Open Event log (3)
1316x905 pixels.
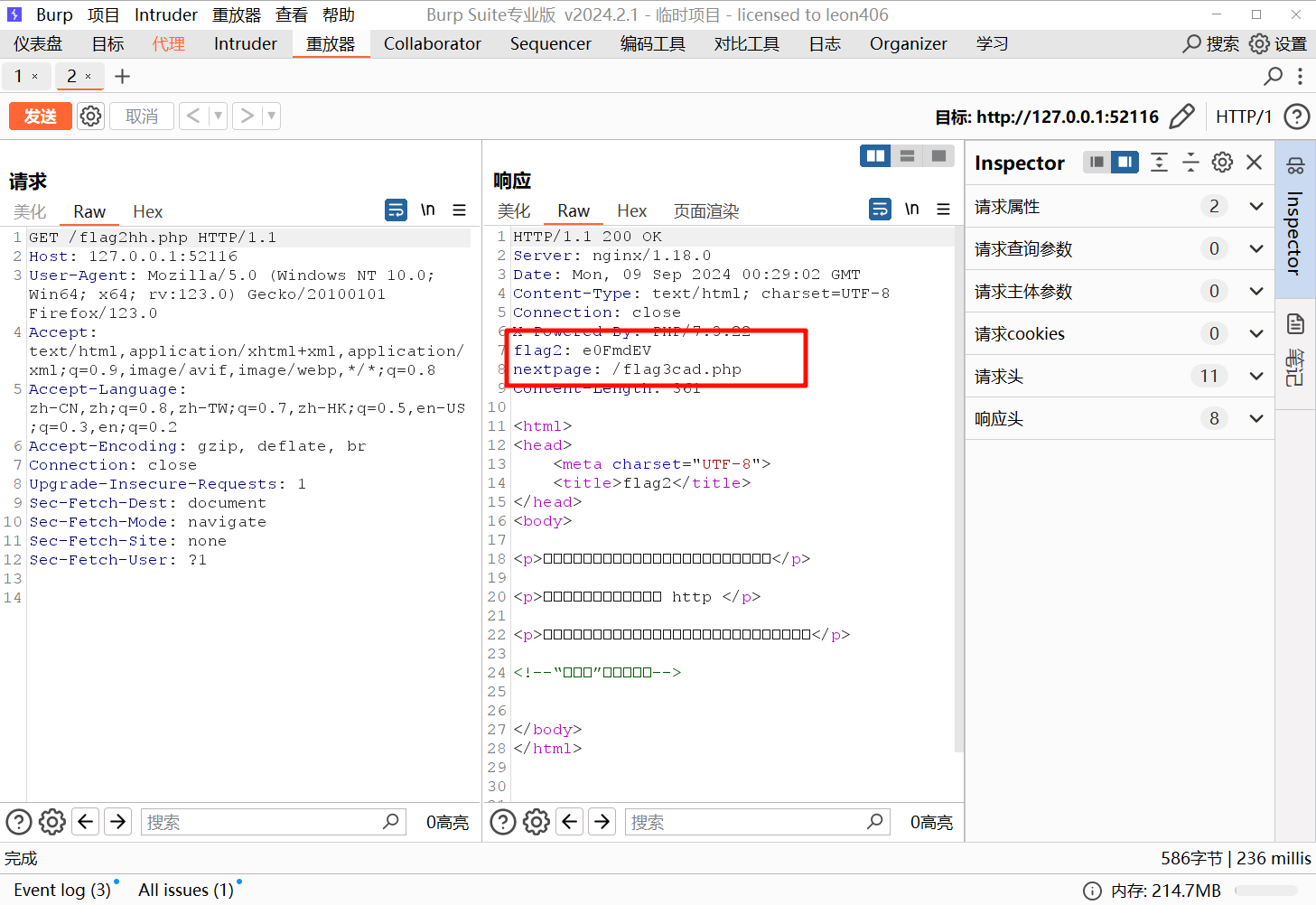62,890
